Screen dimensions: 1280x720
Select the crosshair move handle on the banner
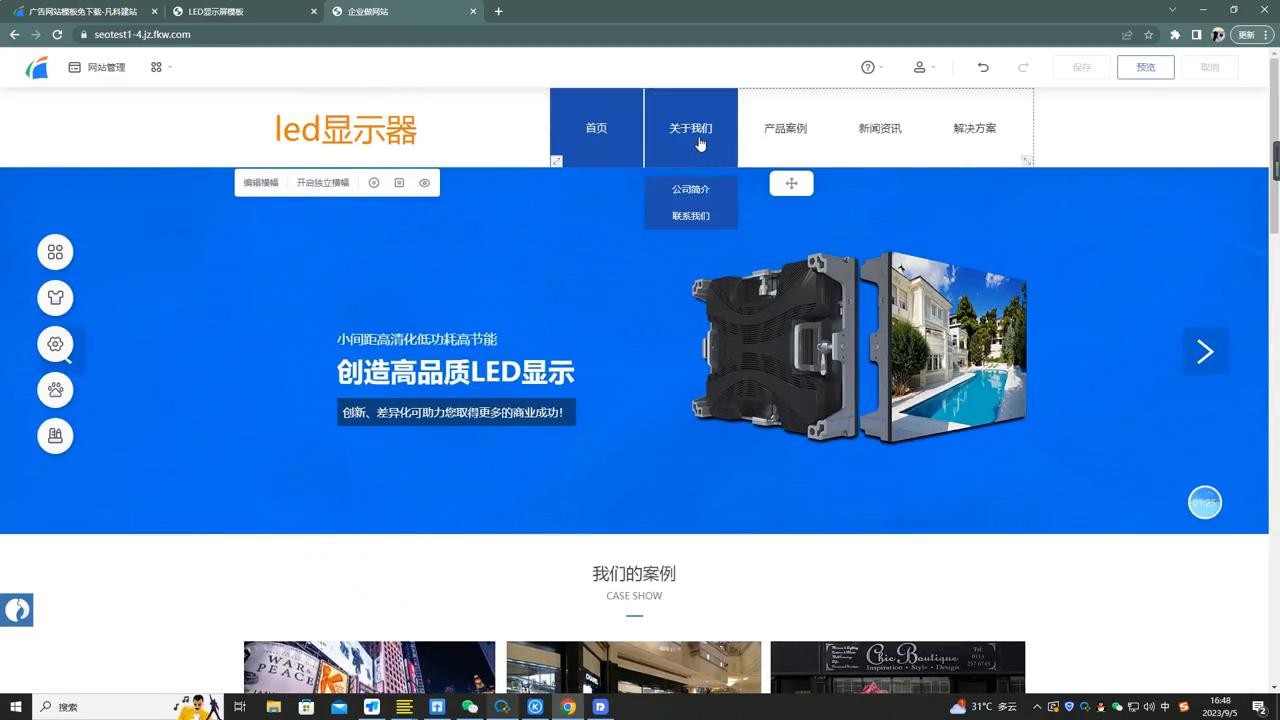(791, 183)
